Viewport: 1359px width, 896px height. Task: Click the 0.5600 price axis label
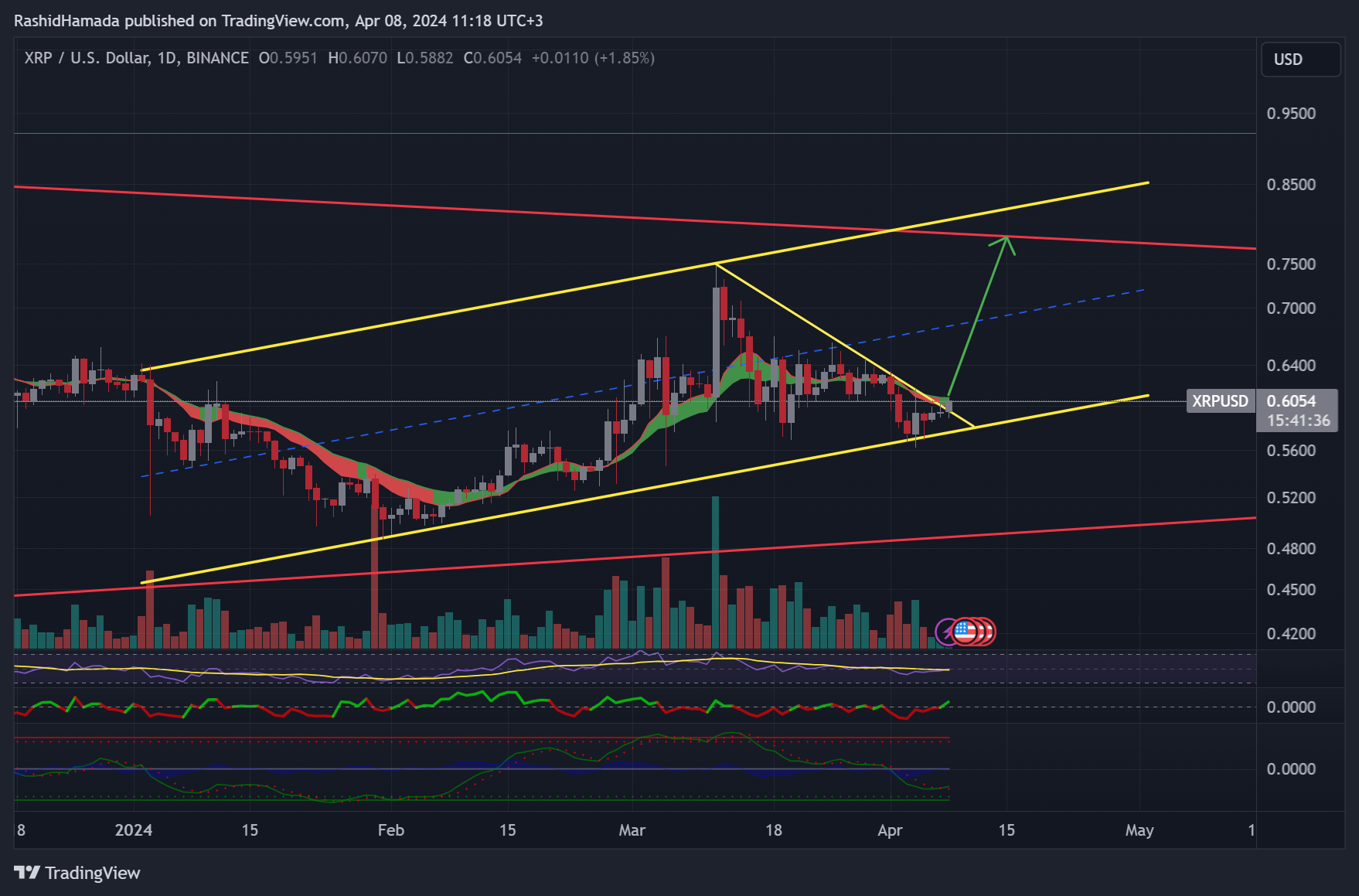tap(1291, 451)
